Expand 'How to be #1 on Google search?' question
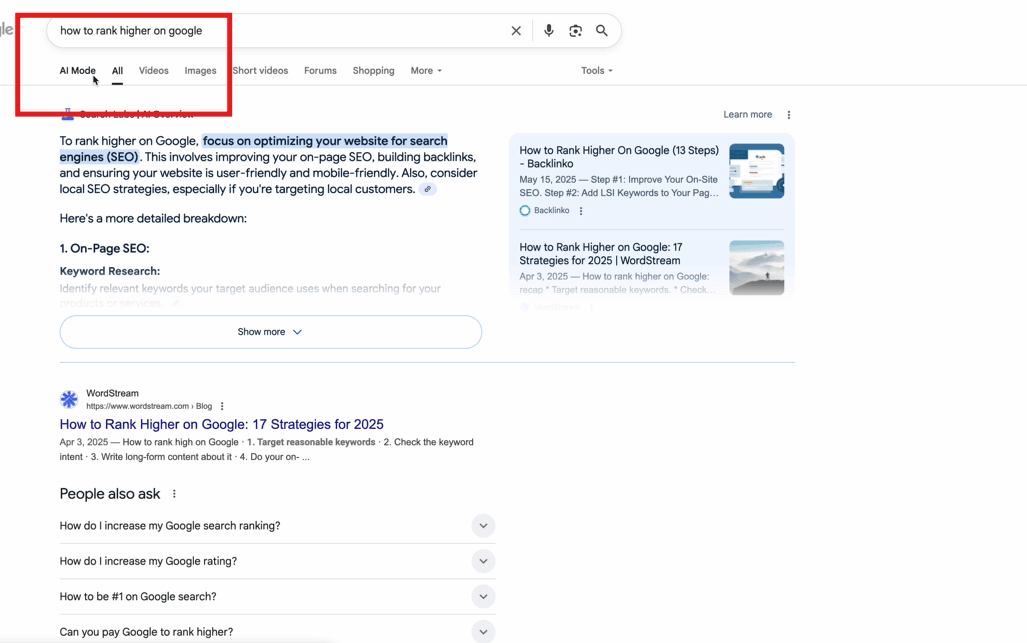Screen dimensions: 1027x643 coord(483,597)
